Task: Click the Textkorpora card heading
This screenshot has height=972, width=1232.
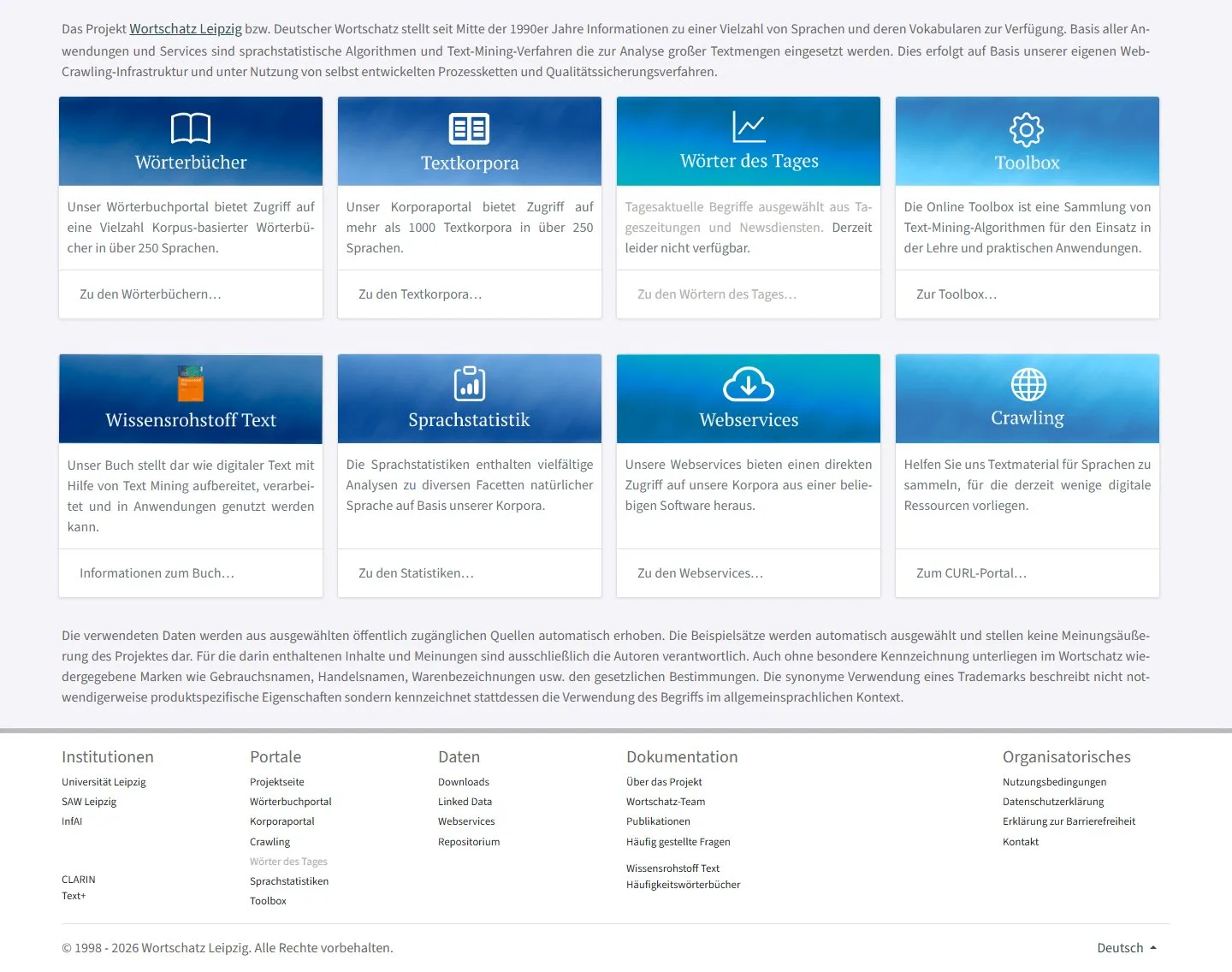Action: [x=470, y=163]
